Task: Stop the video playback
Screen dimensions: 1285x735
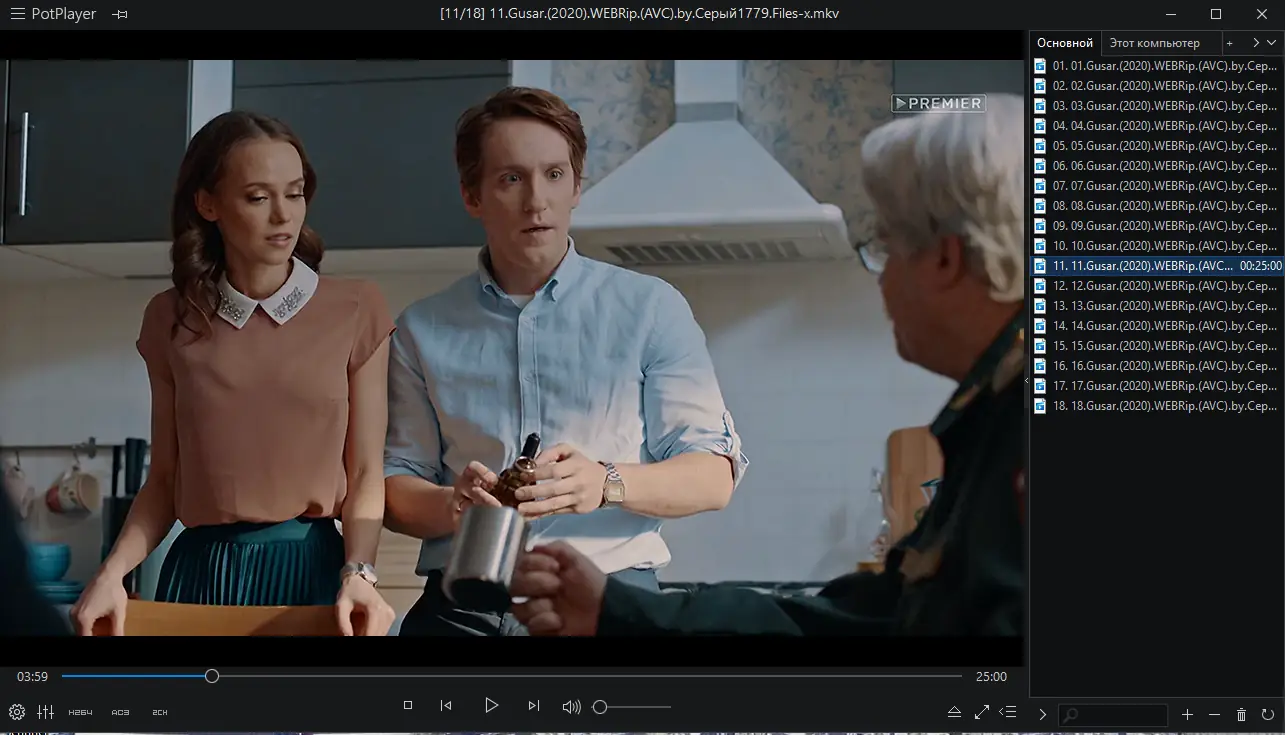Action: [x=408, y=706]
